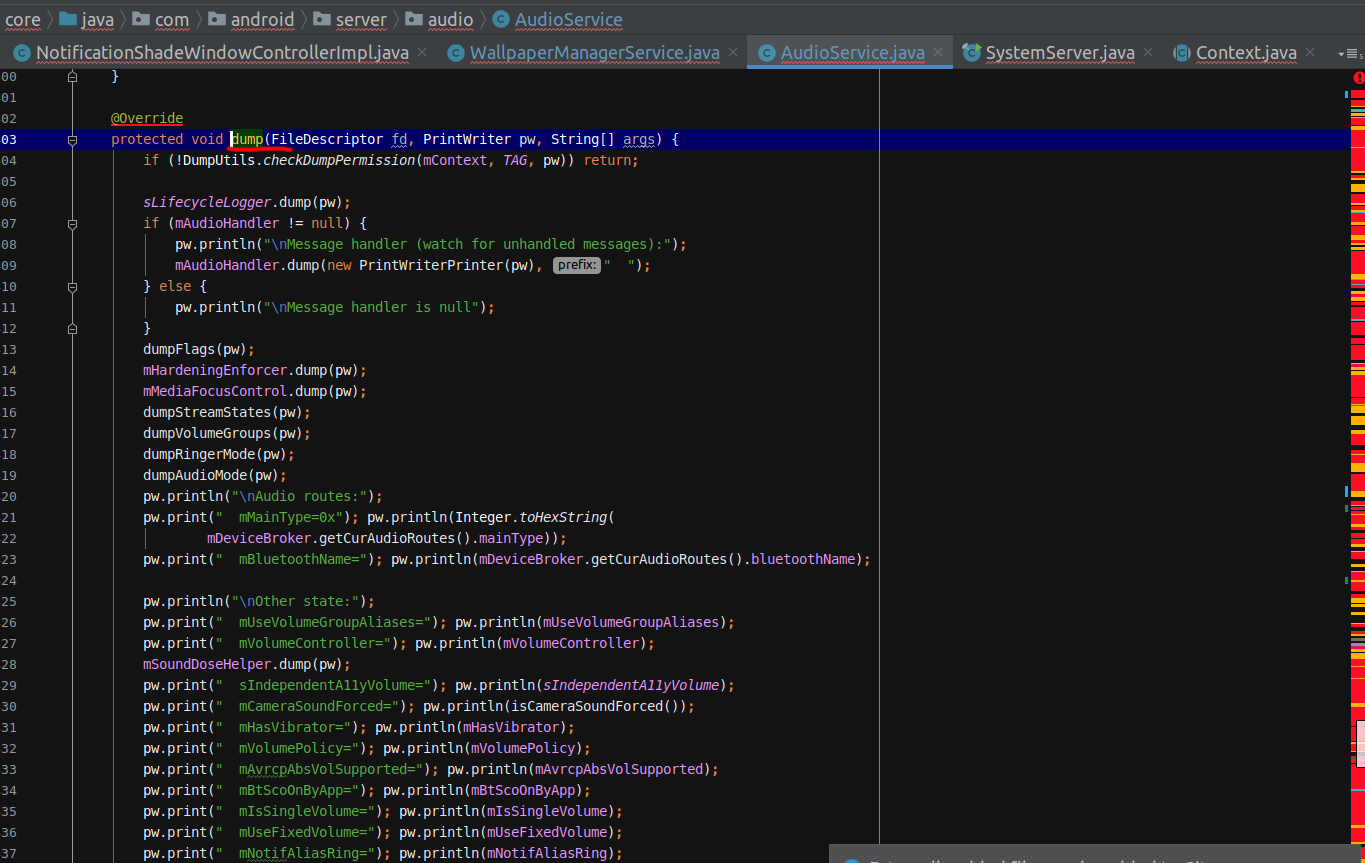The image size is (1365, 863).
Task: Click the server folder breadcrumb icon
Action: coord(321,19)
